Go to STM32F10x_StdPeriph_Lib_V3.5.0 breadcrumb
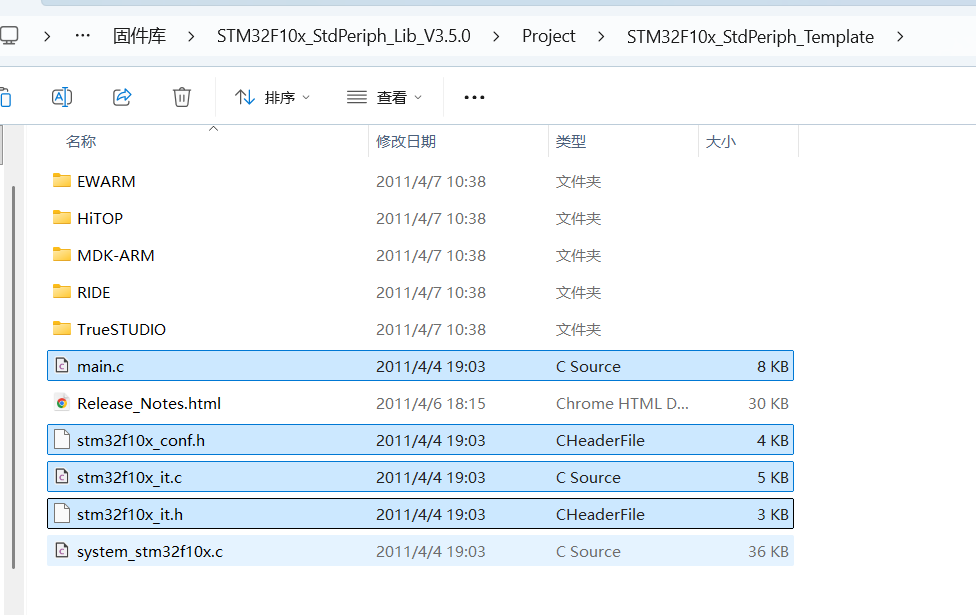This screenshot has width=976, height=615. pyautogui.click(x=344, y=36)
